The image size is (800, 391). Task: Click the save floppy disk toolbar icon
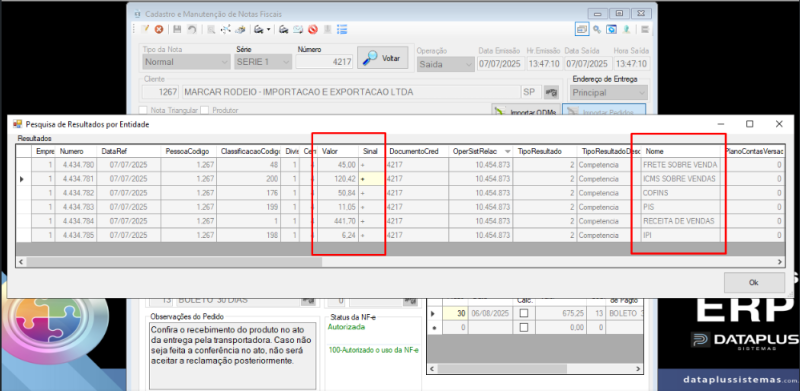pyautogui.click(x=177, y=30)
